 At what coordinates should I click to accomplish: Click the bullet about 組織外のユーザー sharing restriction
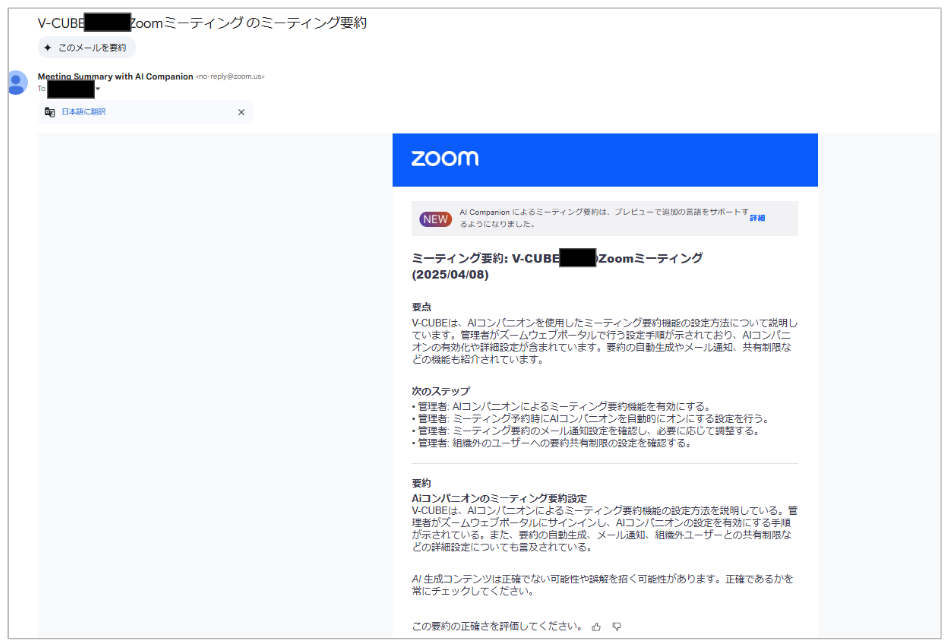coord(551,443)
